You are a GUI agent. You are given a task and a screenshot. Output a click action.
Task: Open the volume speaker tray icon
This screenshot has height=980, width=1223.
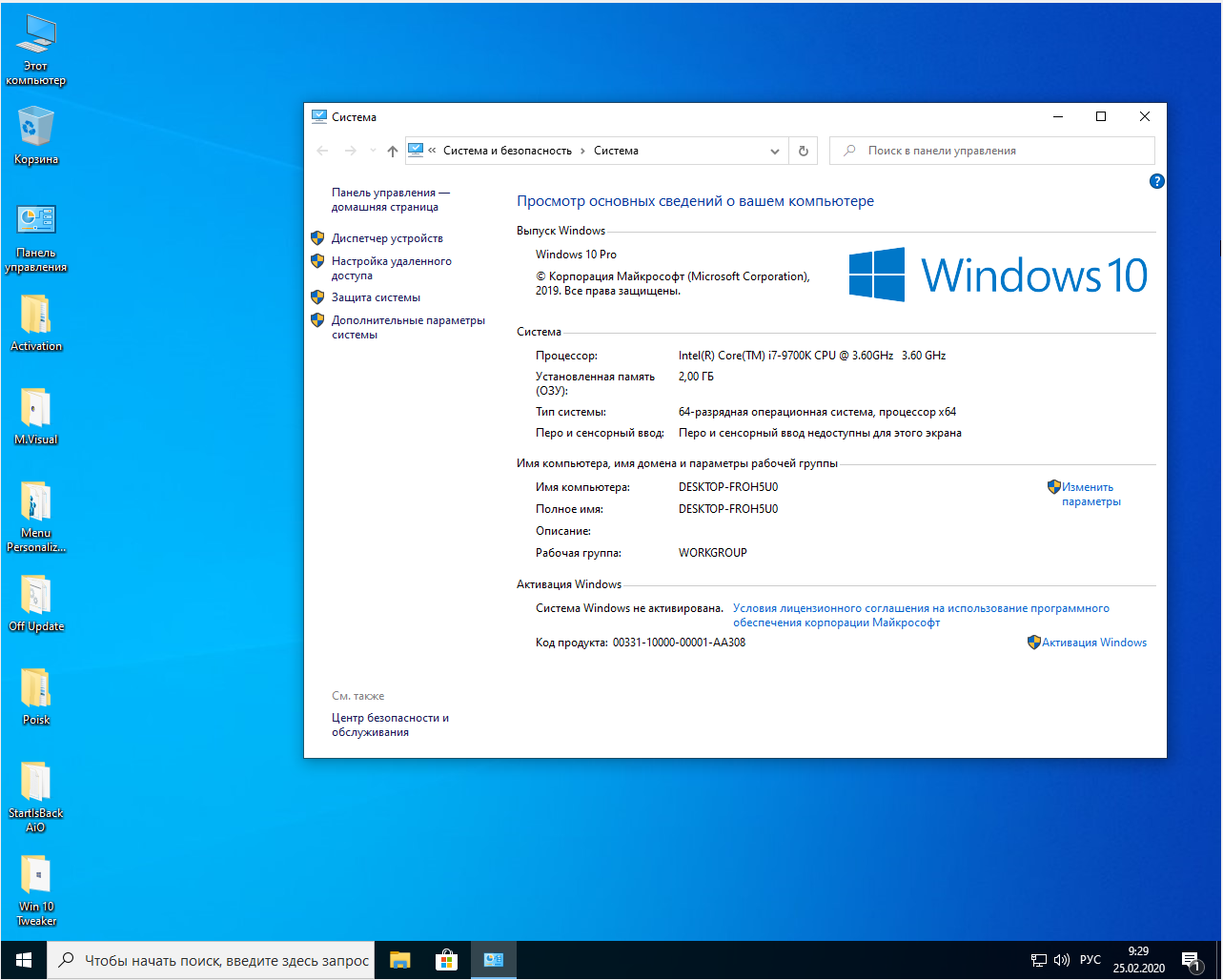point(1062,960)
